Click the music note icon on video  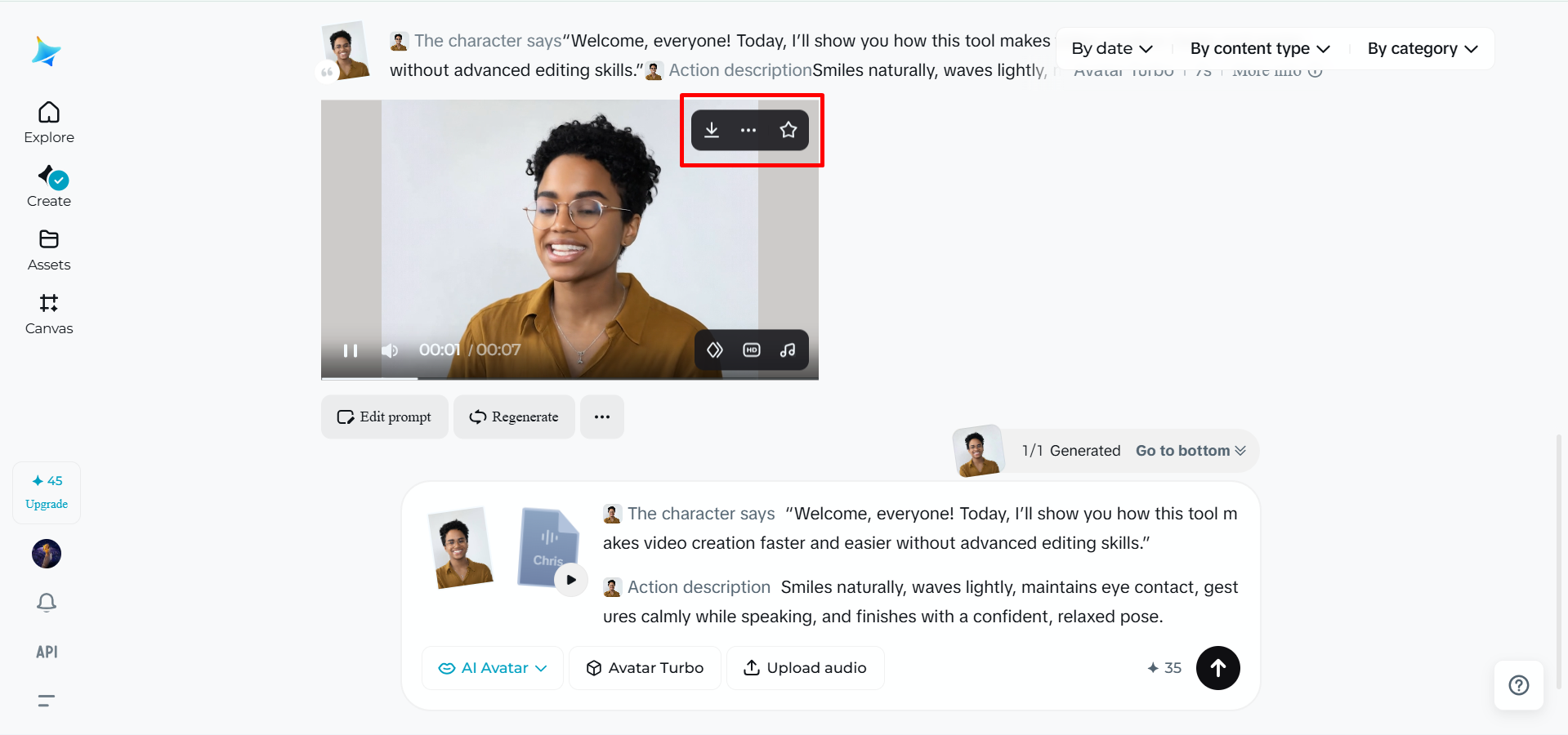[x=788, y=350]
